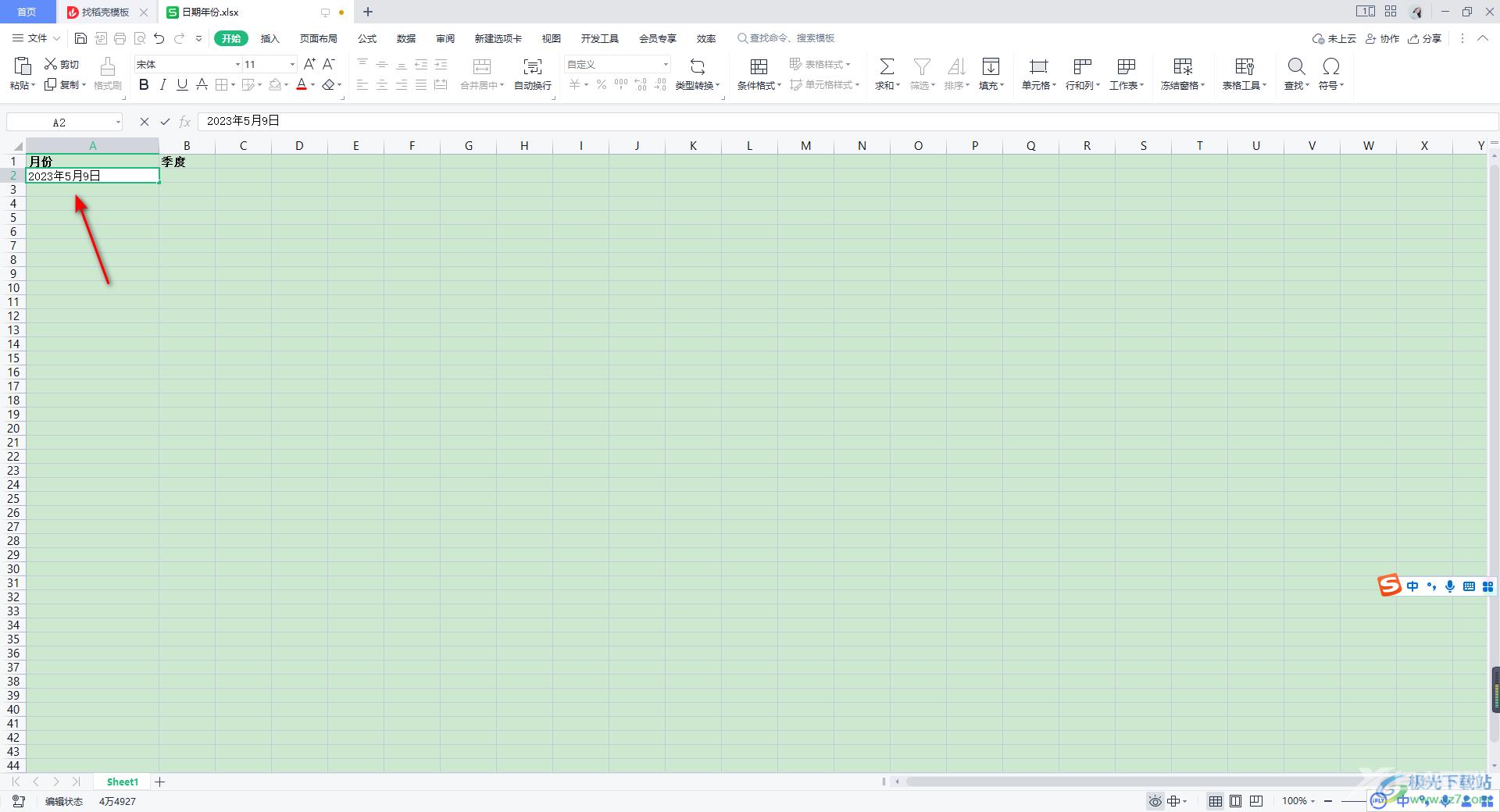1500x812 pixels.
Task: Toggle eye protection mode in status bar
Action: coord(1155,801)
